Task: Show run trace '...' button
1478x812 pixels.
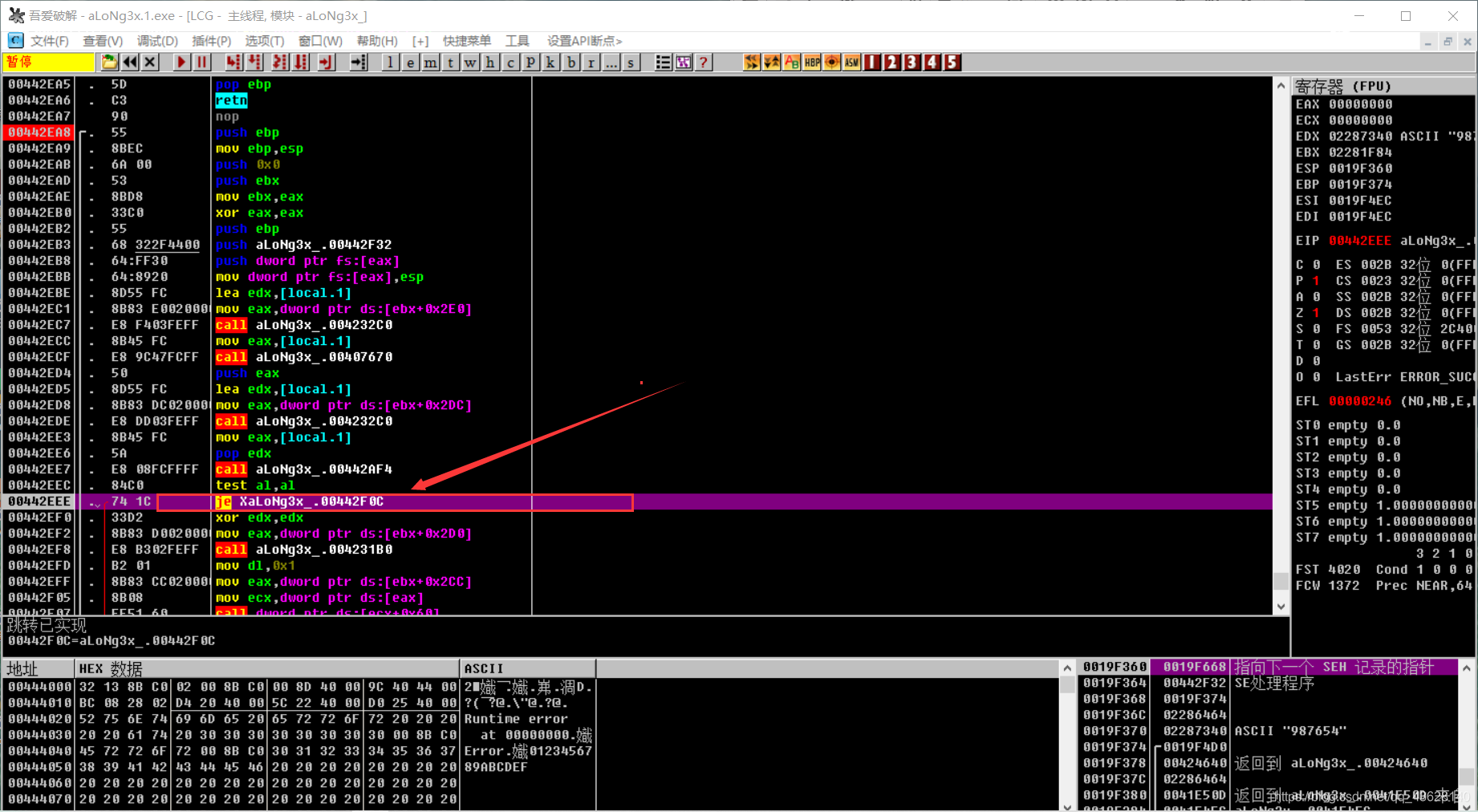Action: [x=611, y=62]
